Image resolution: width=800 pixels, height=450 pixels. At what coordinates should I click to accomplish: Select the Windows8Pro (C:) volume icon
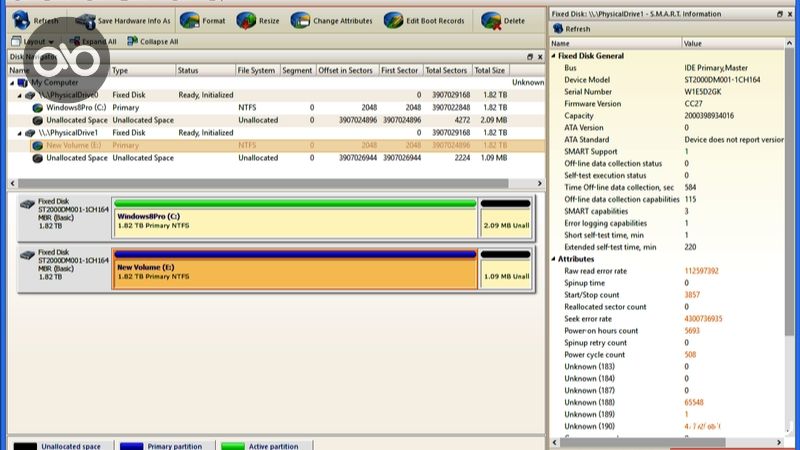click(x=37, y=108)
